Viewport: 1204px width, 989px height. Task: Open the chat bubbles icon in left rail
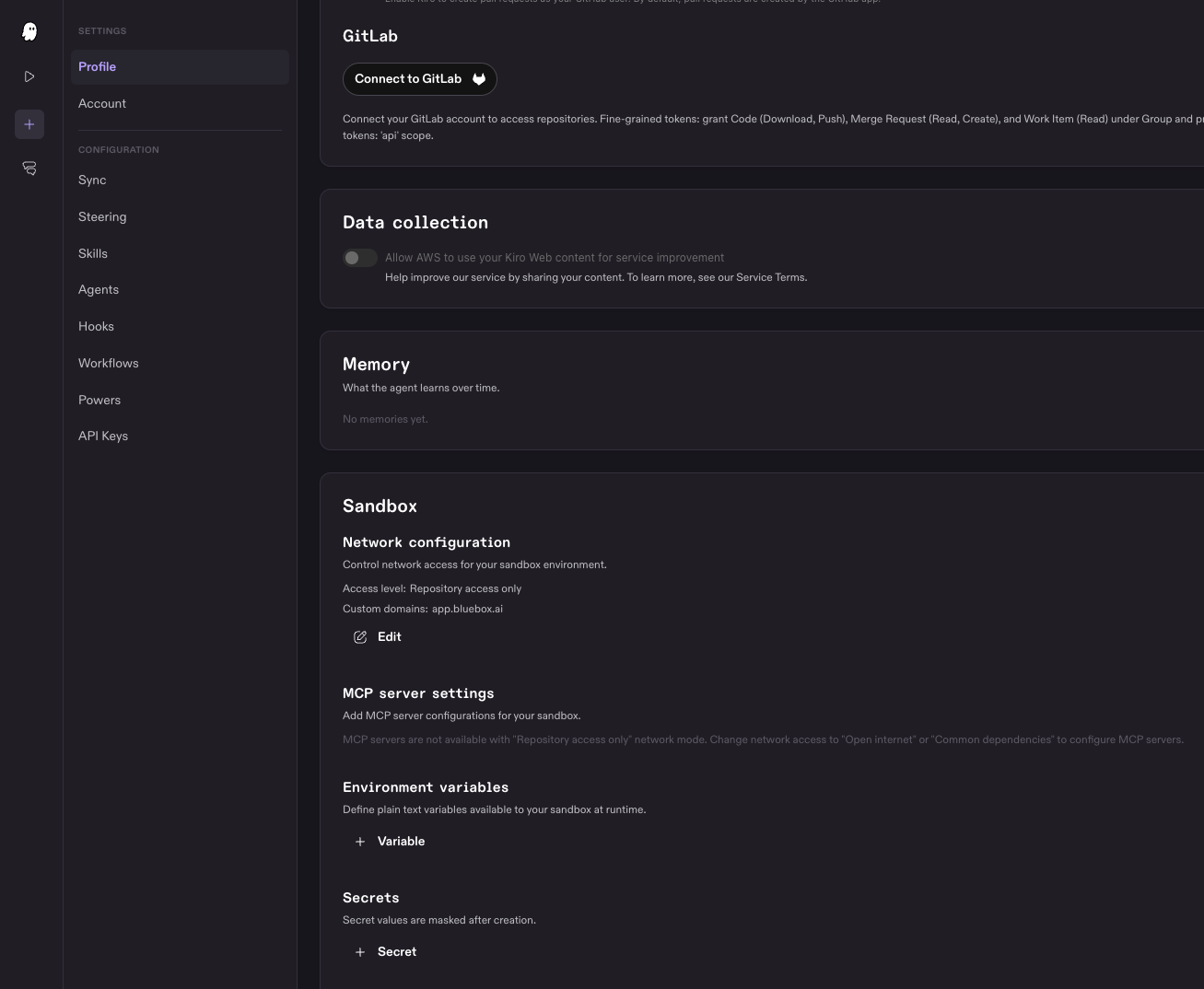pos(29,168)
